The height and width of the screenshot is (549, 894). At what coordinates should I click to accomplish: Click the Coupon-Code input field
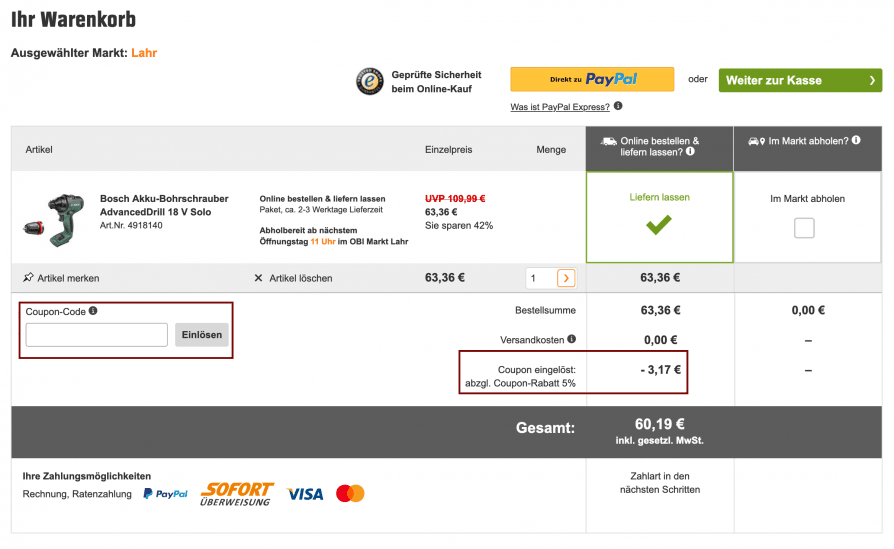pyautogui.click(x=97, y=335)
